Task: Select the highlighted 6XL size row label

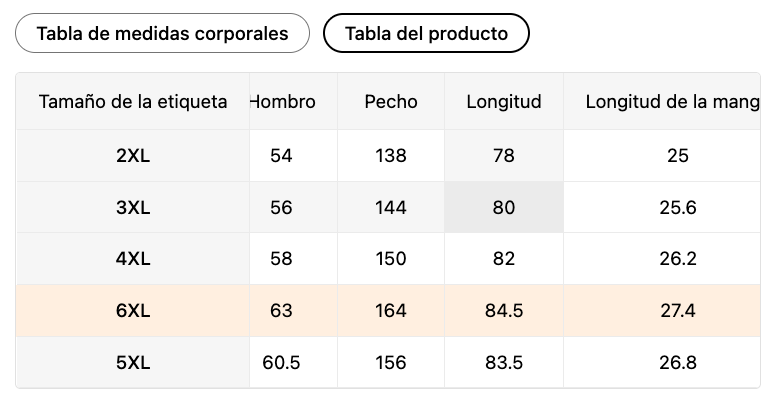Action: pyautogui.click(x=133, y=311)
